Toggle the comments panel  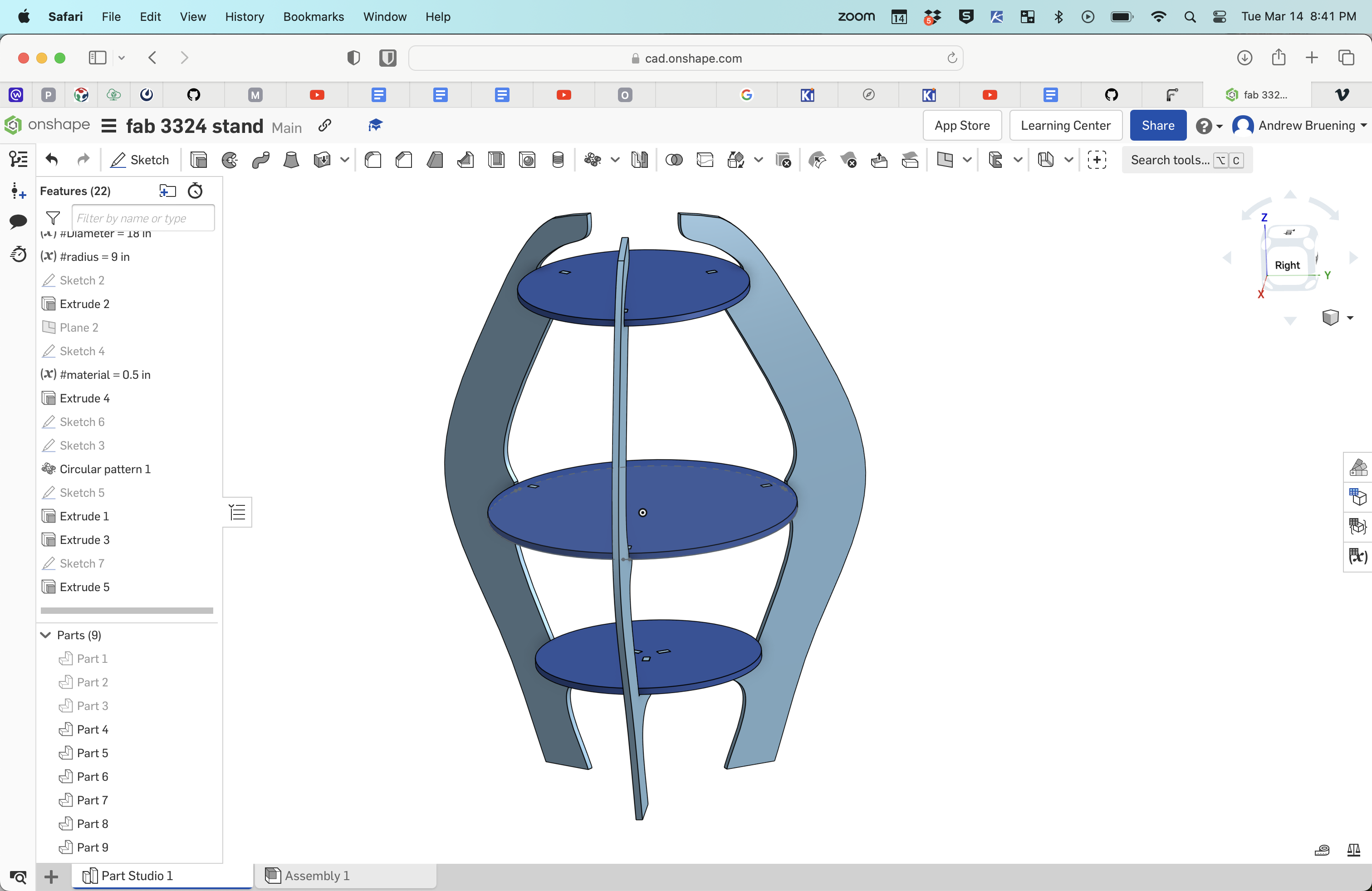(19, 221)
